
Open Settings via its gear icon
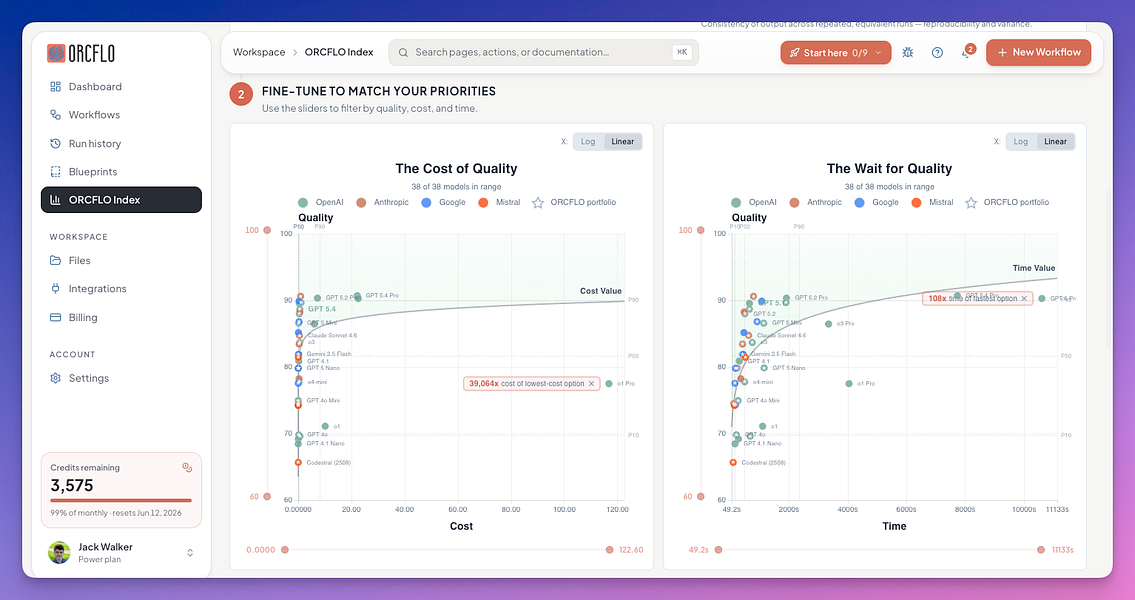coord(55,378)
